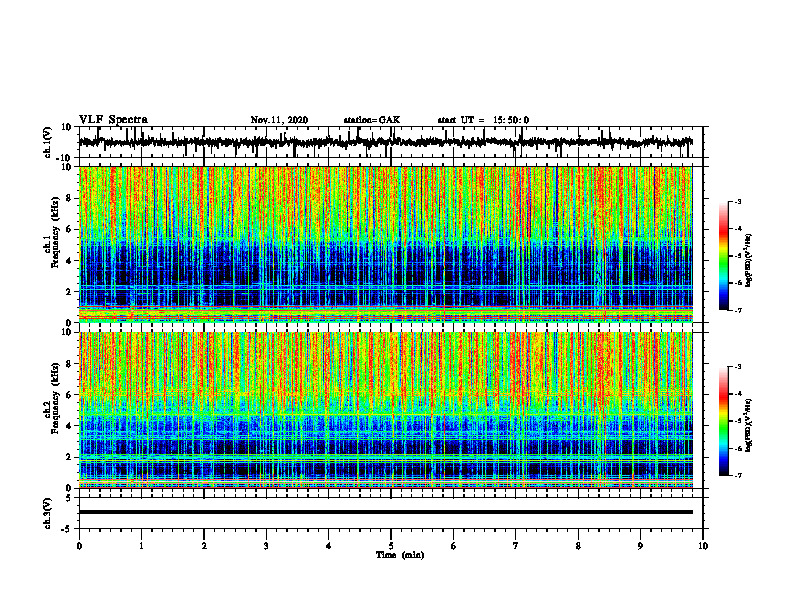Click the "8" tick label on the time axis
The width and height of the screenshot is (792, 612).
pos(578,546)
